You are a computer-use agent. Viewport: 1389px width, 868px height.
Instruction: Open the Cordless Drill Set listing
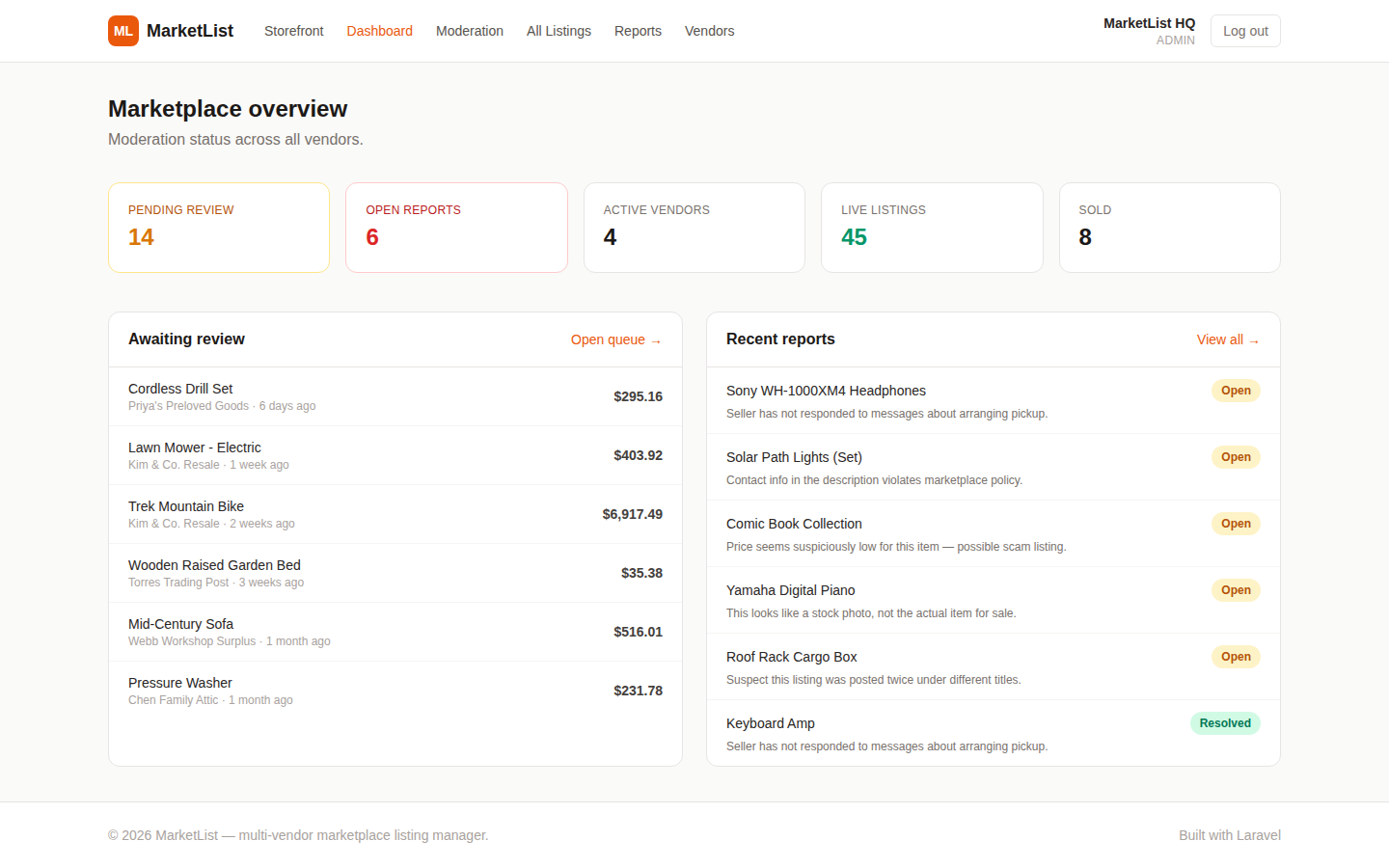point(395,396)
